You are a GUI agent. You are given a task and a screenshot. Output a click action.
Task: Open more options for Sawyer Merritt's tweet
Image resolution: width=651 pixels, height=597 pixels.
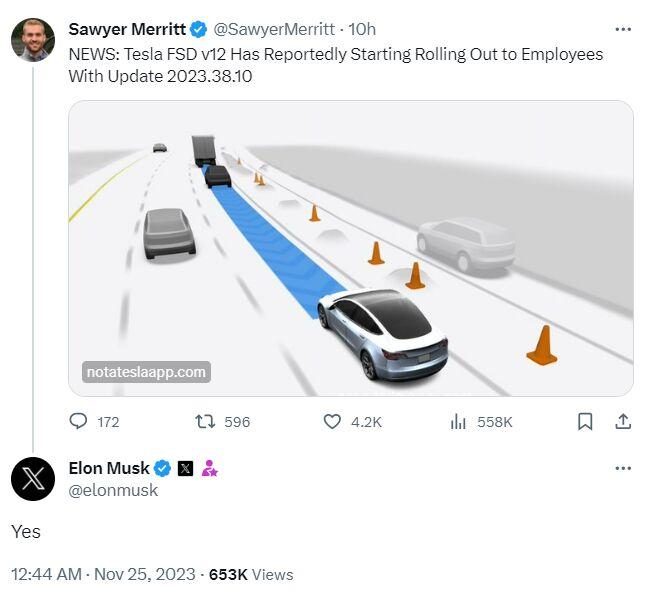pos(623,28)
